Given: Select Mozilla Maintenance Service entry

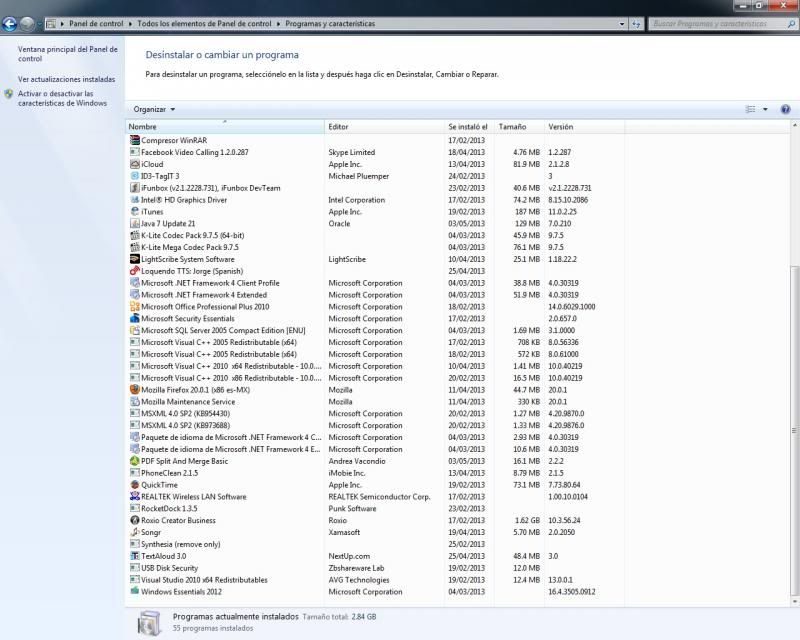Looking at the screenshot, I should pyautogui.click(x=375, y=401).
